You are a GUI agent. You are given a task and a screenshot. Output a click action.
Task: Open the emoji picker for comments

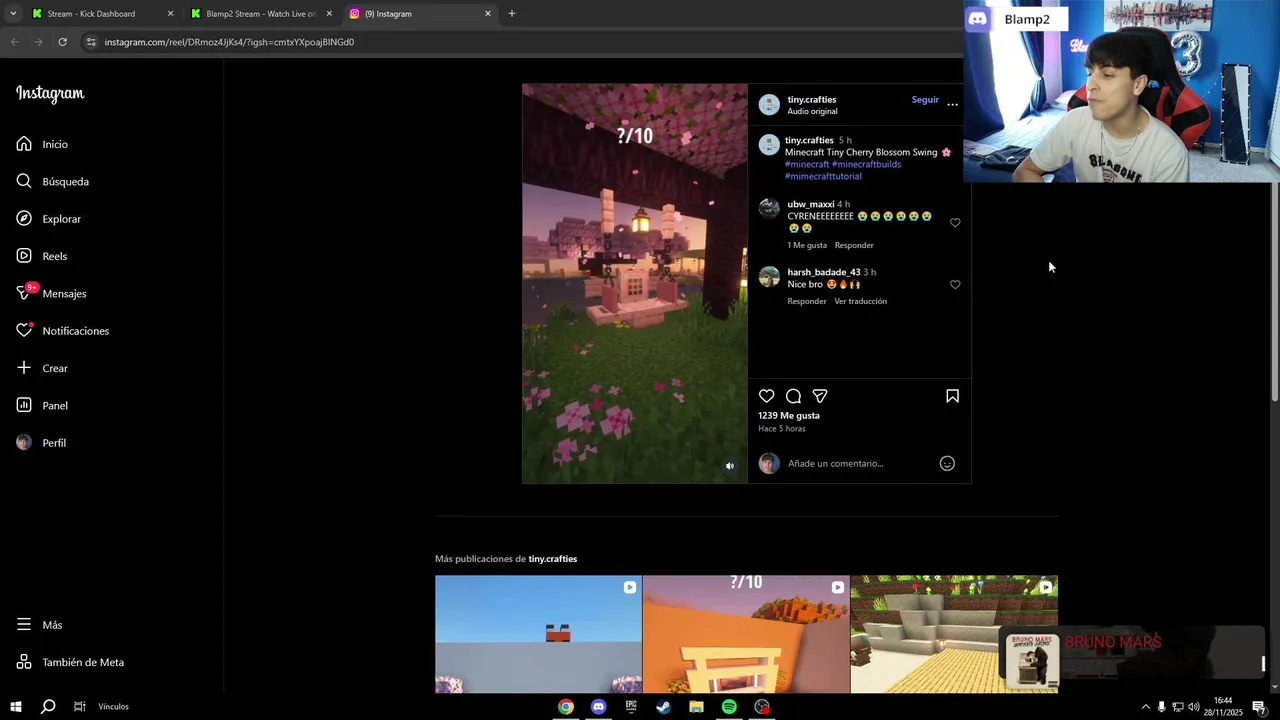947,463
